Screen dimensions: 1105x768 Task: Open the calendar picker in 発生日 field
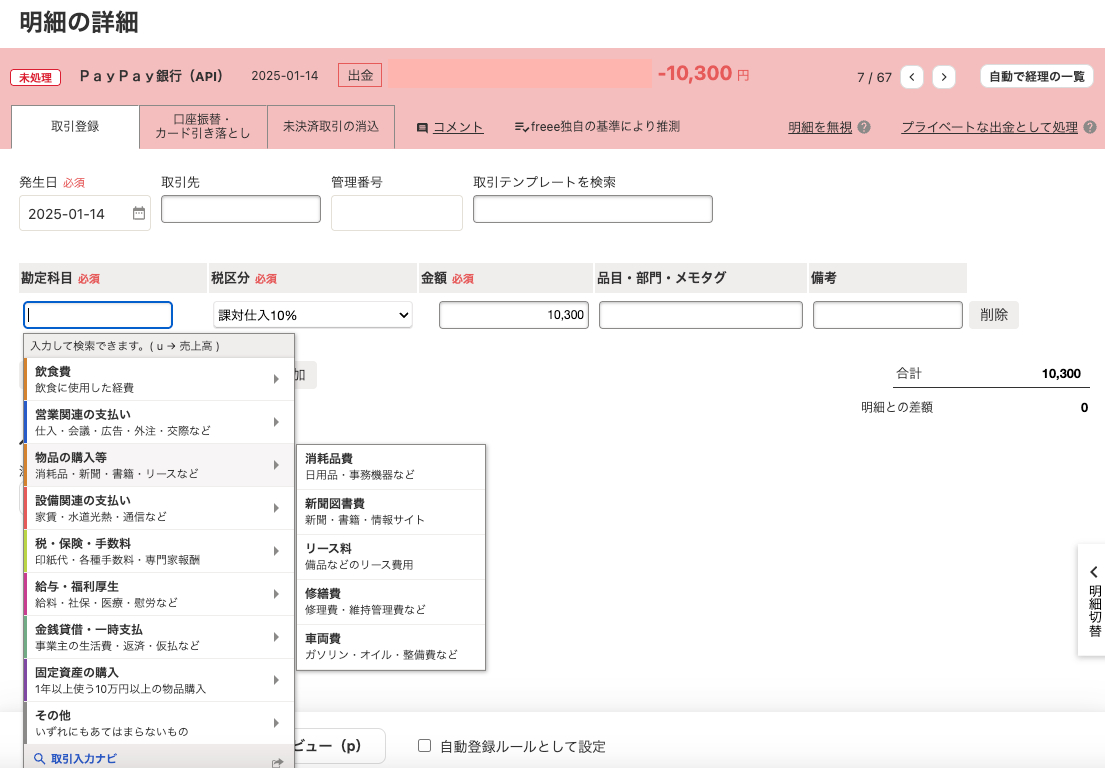tap(138, 212)
